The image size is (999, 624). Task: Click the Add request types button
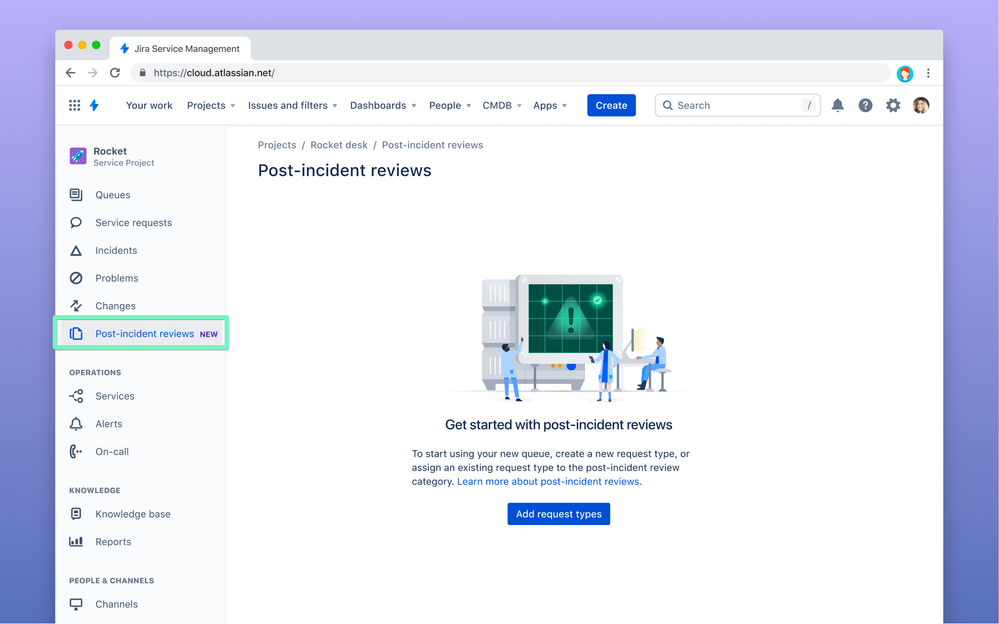pyautogui.click(x=558, y=514)
